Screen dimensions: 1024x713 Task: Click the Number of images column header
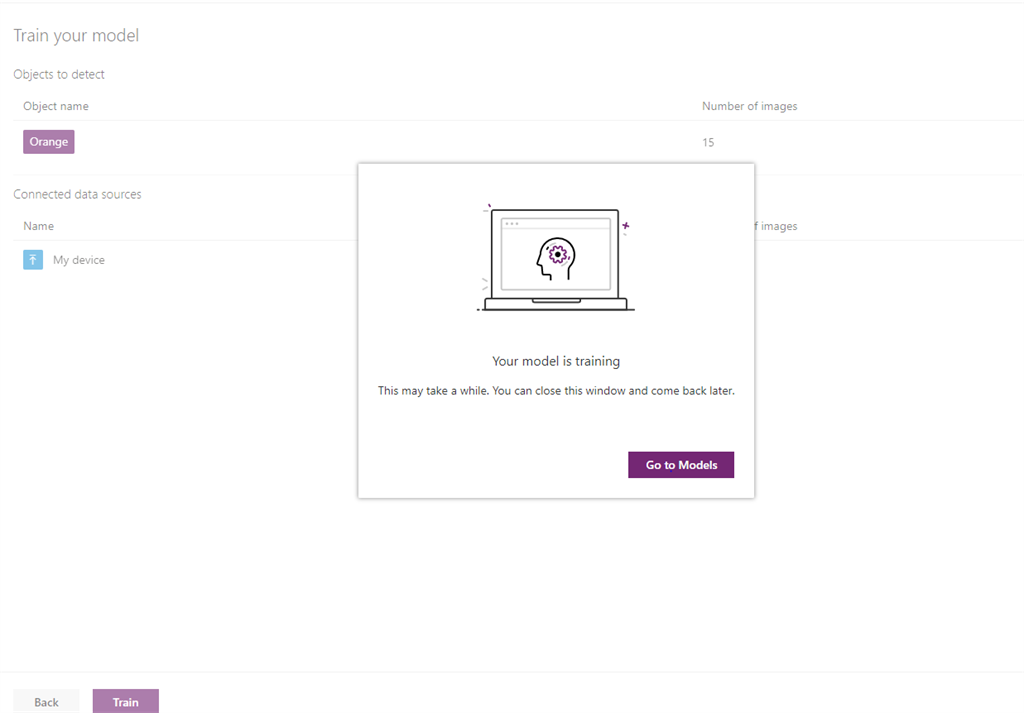(x=749, y=105)
